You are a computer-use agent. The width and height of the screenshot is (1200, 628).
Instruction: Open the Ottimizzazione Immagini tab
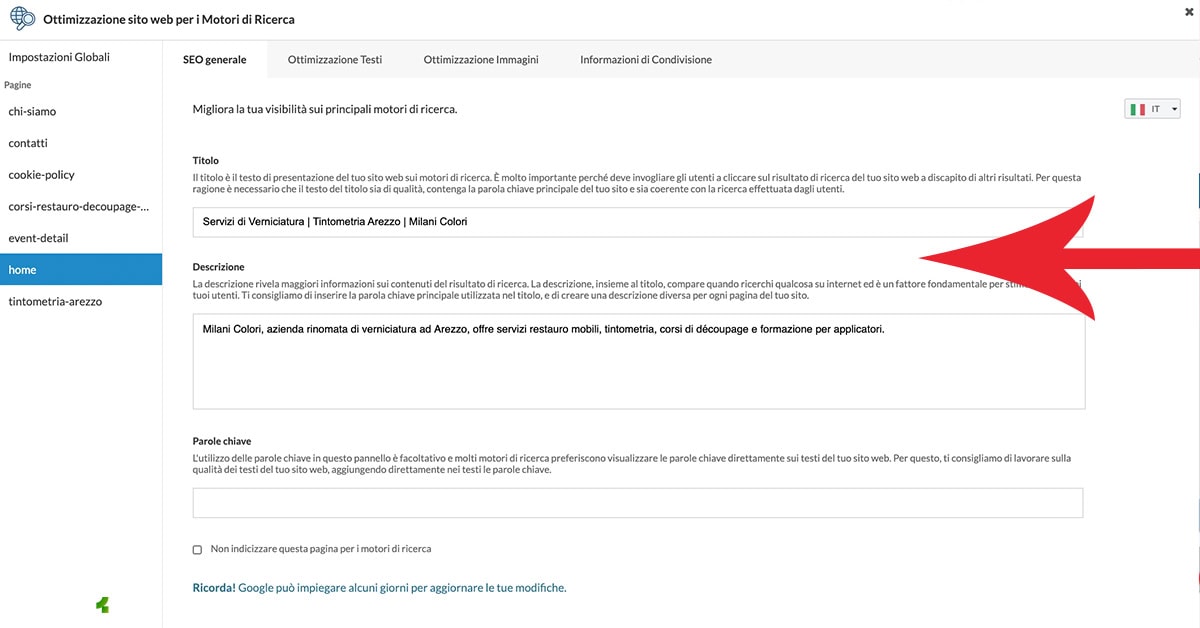[481, 60]
